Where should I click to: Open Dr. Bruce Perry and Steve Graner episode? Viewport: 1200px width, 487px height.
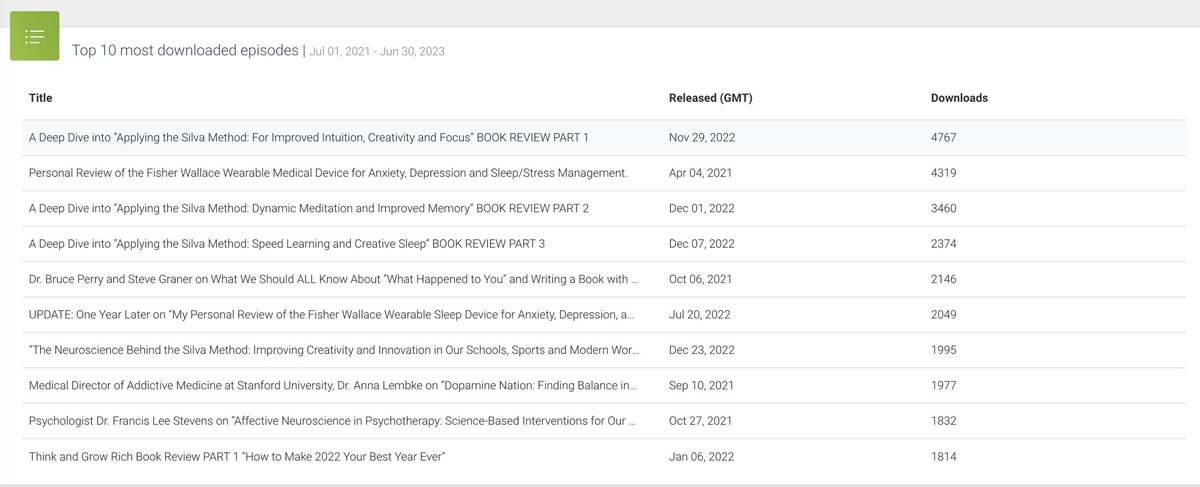334,279
